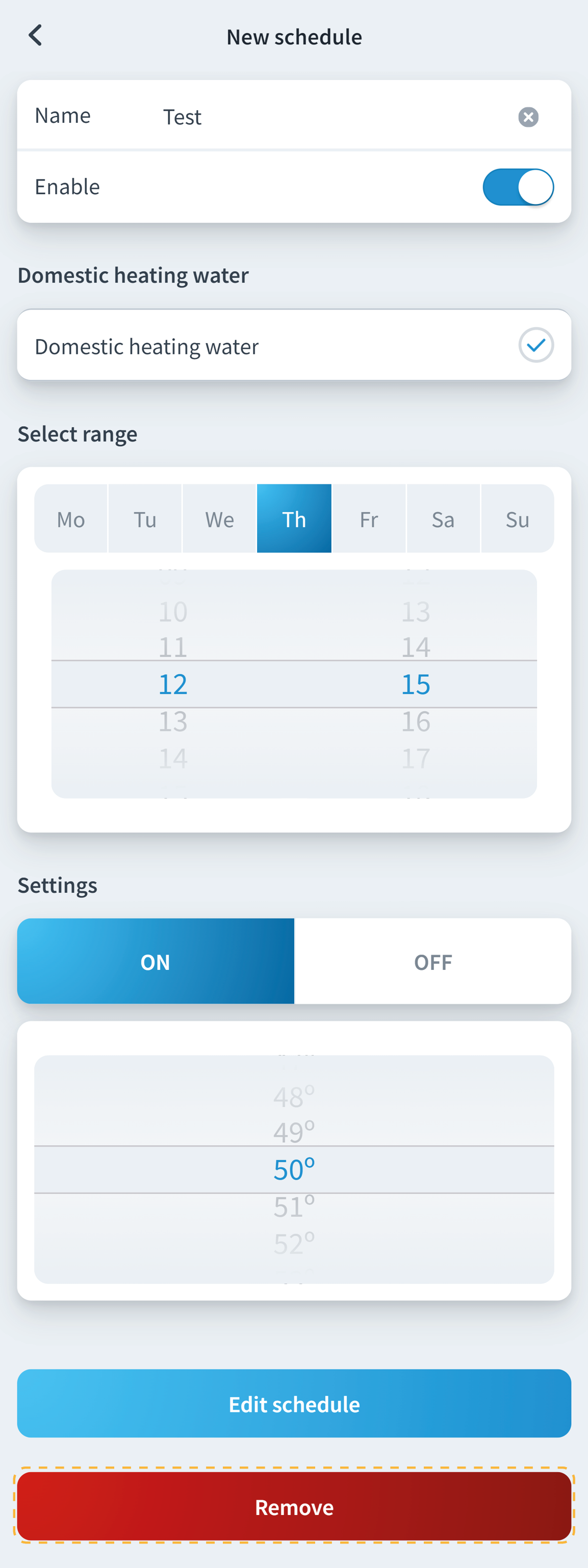
Task: Check the Domestic heating water option
Action: click(535, 345)
